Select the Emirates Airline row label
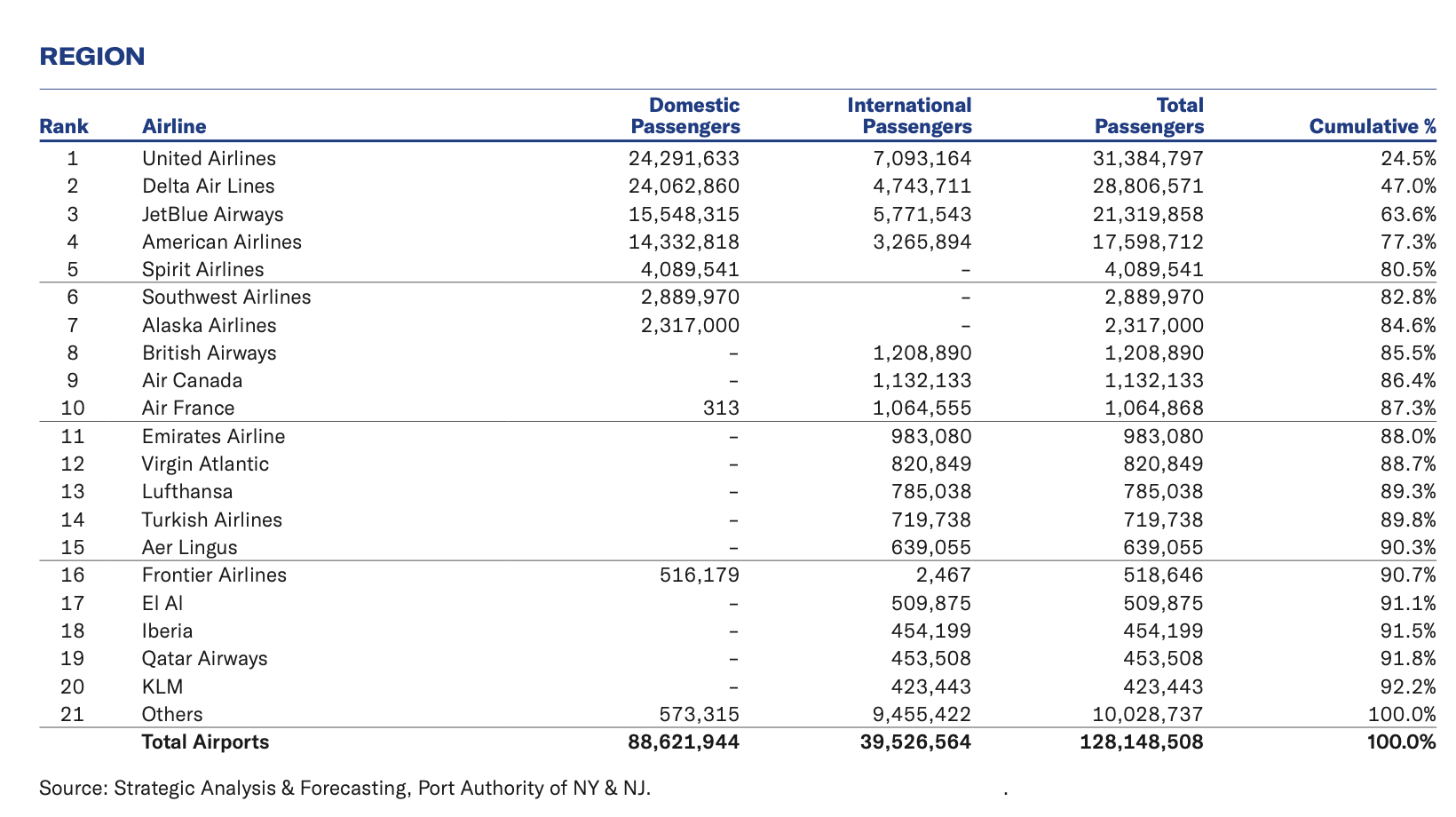Screen dimensions: 1456x817 [x=213, y=437]
